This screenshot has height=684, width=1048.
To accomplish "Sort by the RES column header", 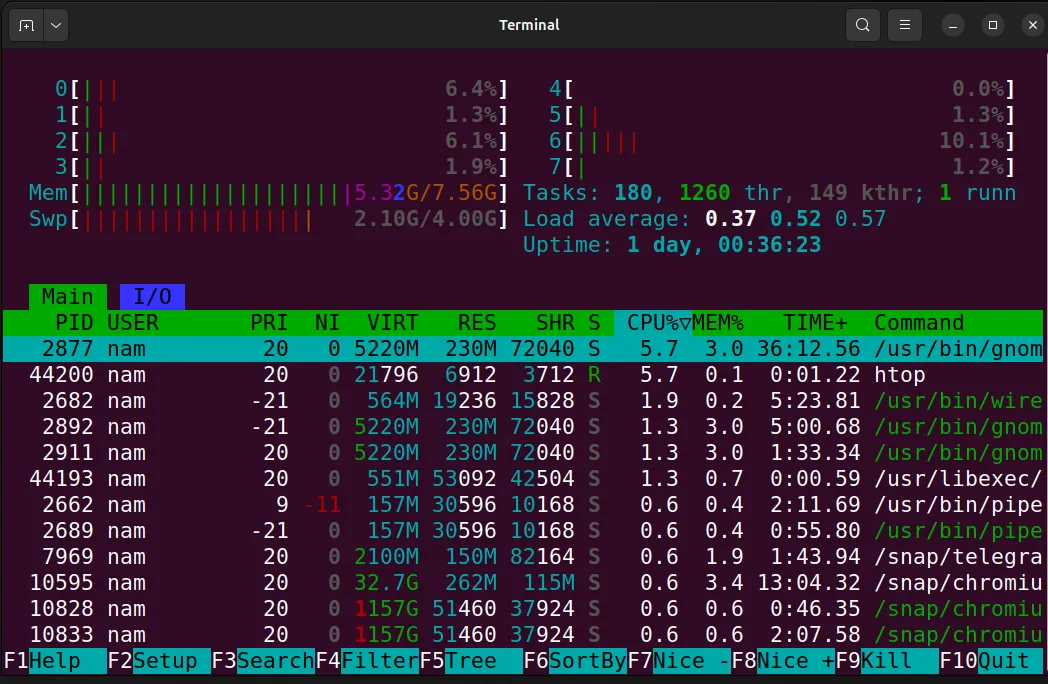I will point(477,323).
